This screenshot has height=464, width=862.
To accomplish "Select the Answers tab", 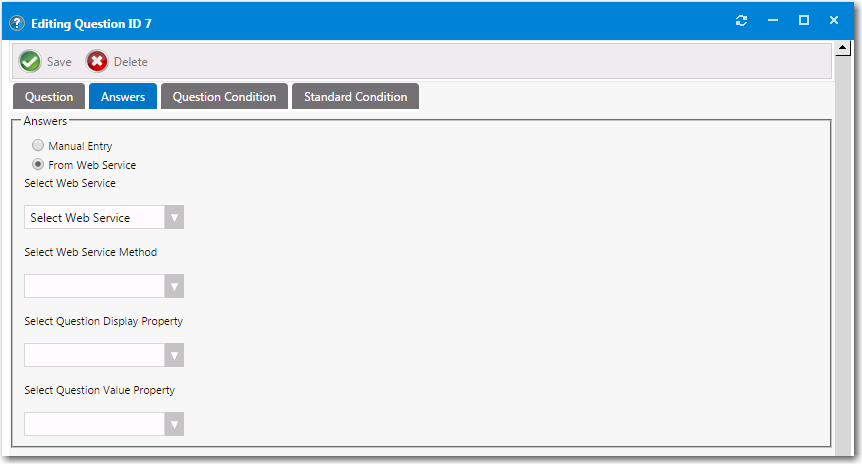I will pyautogui.click(x=123, y=97).
